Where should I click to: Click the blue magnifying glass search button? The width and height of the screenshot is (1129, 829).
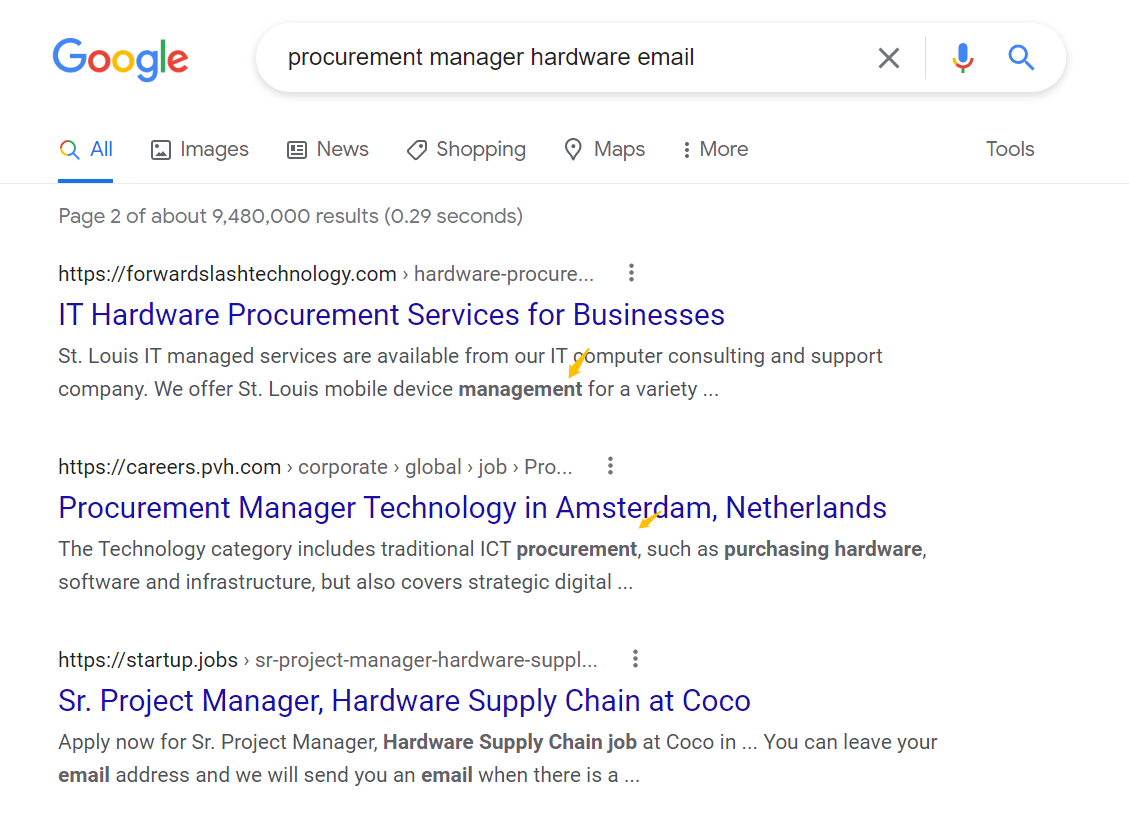[x=1021, y=57]
